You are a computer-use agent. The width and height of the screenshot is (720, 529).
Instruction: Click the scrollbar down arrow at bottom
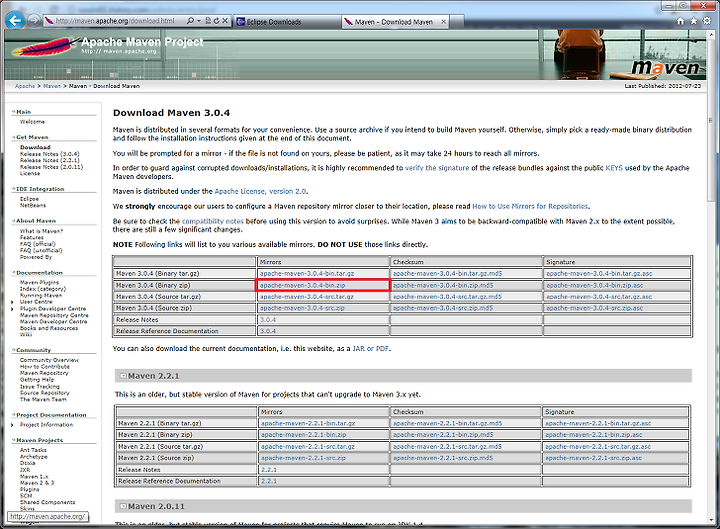(x=711, y=518)
